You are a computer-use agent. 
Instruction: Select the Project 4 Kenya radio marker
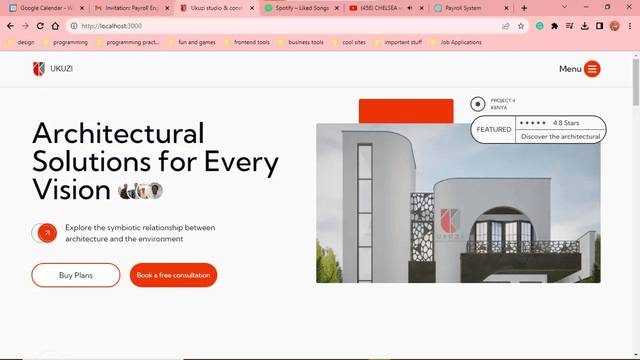pos(478,104)
